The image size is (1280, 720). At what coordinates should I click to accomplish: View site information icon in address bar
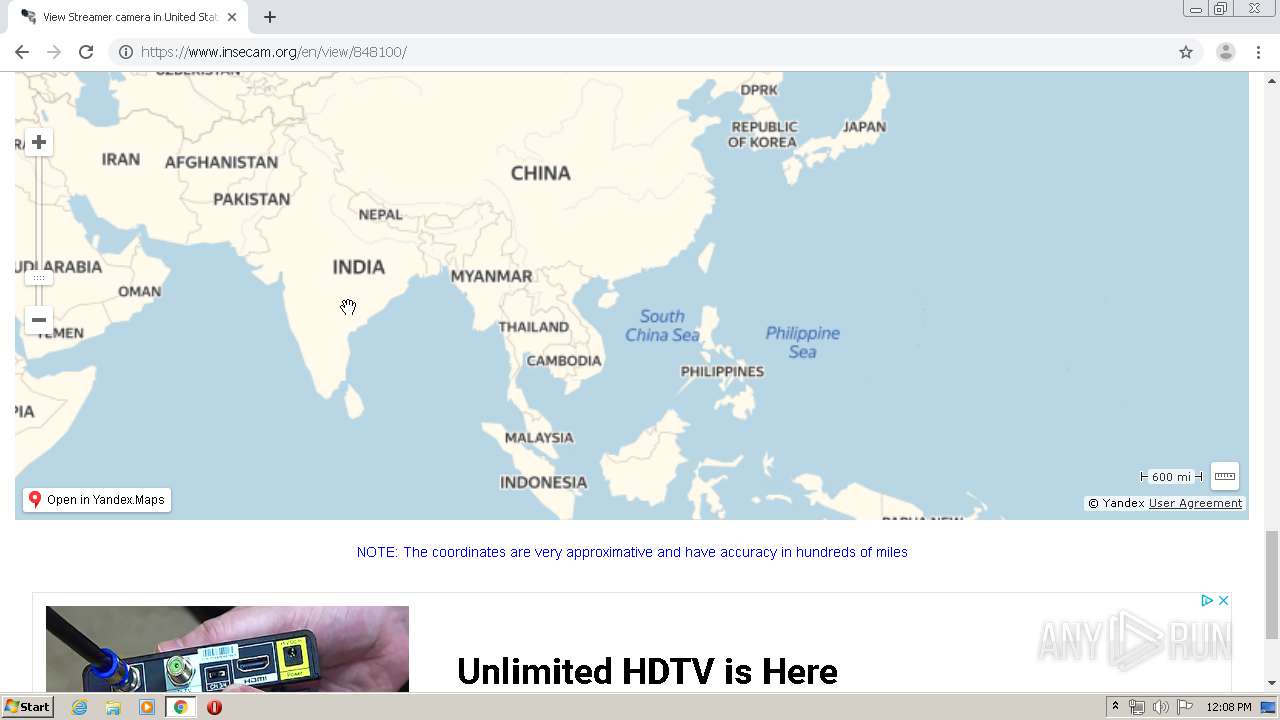coord(126,52)
